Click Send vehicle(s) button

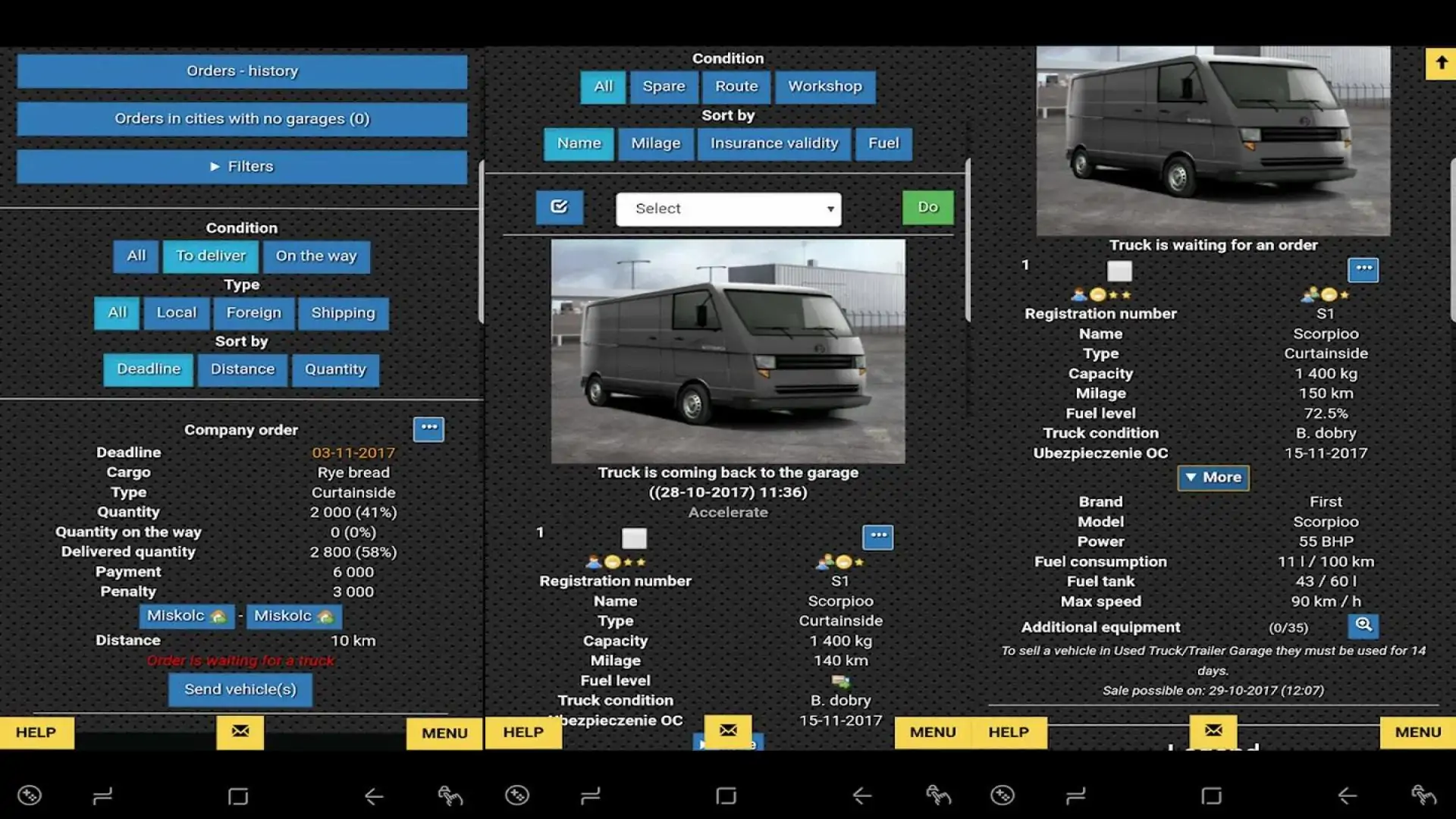(240, 690)
